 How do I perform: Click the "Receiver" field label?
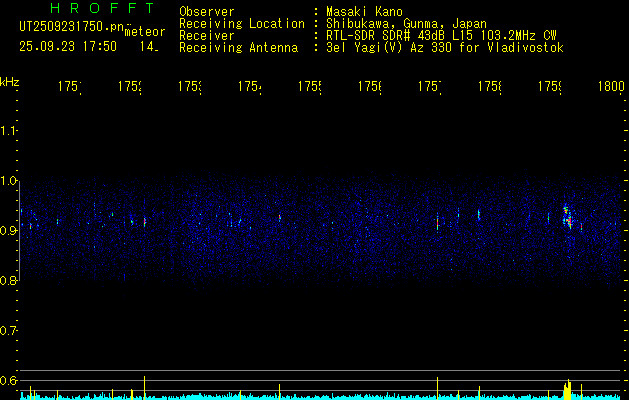(207, 36)
